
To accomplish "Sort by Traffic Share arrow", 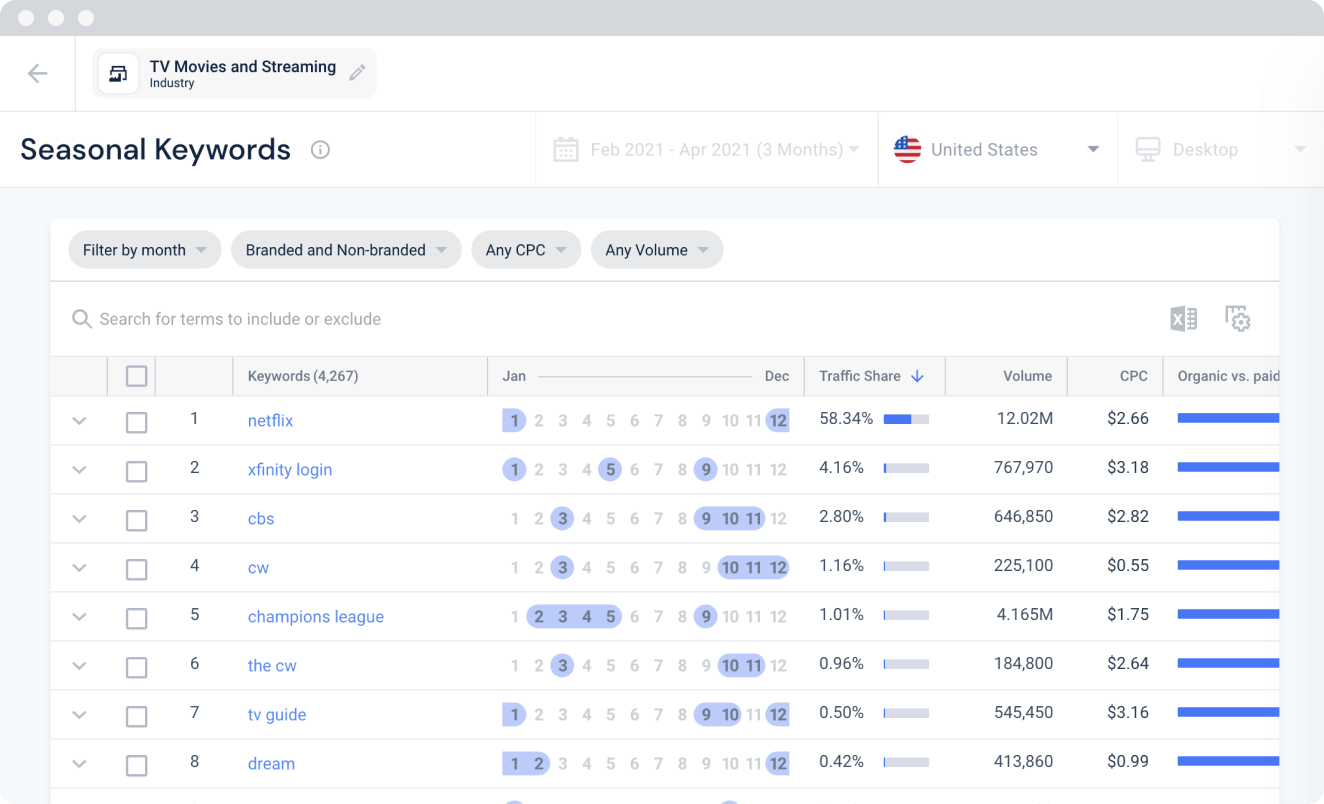I will tap(917, 376).
